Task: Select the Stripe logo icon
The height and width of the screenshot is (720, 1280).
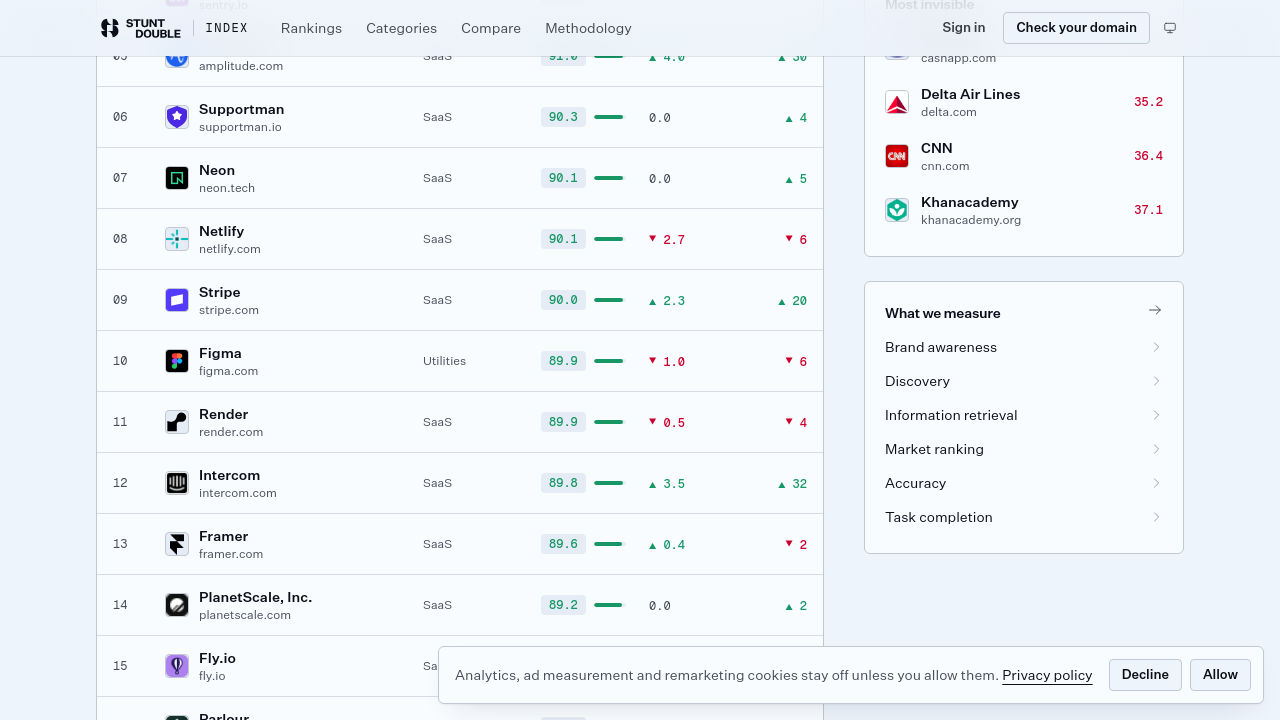Action: coord(177,300)
